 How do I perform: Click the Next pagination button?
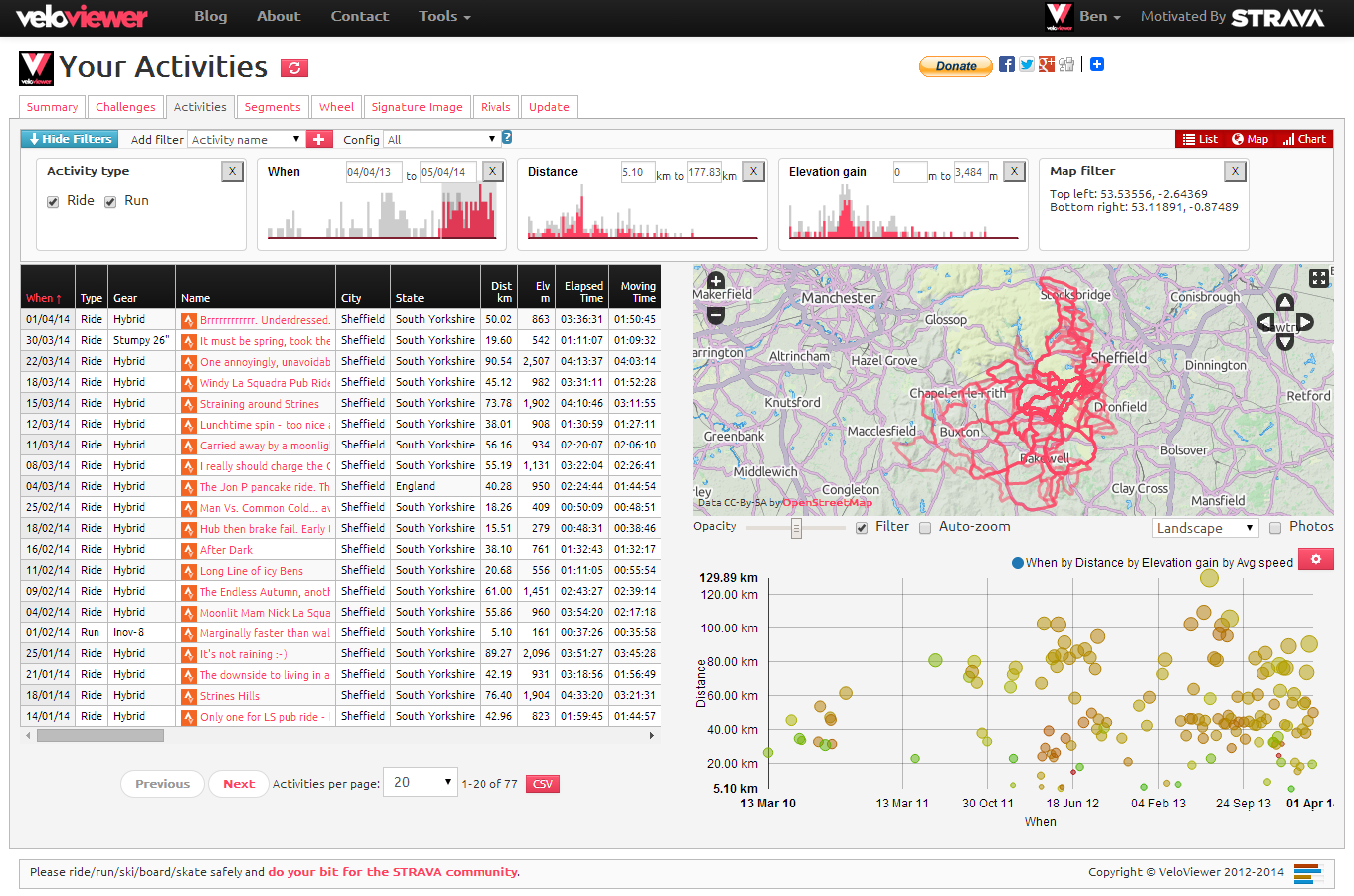click(238, 783)
